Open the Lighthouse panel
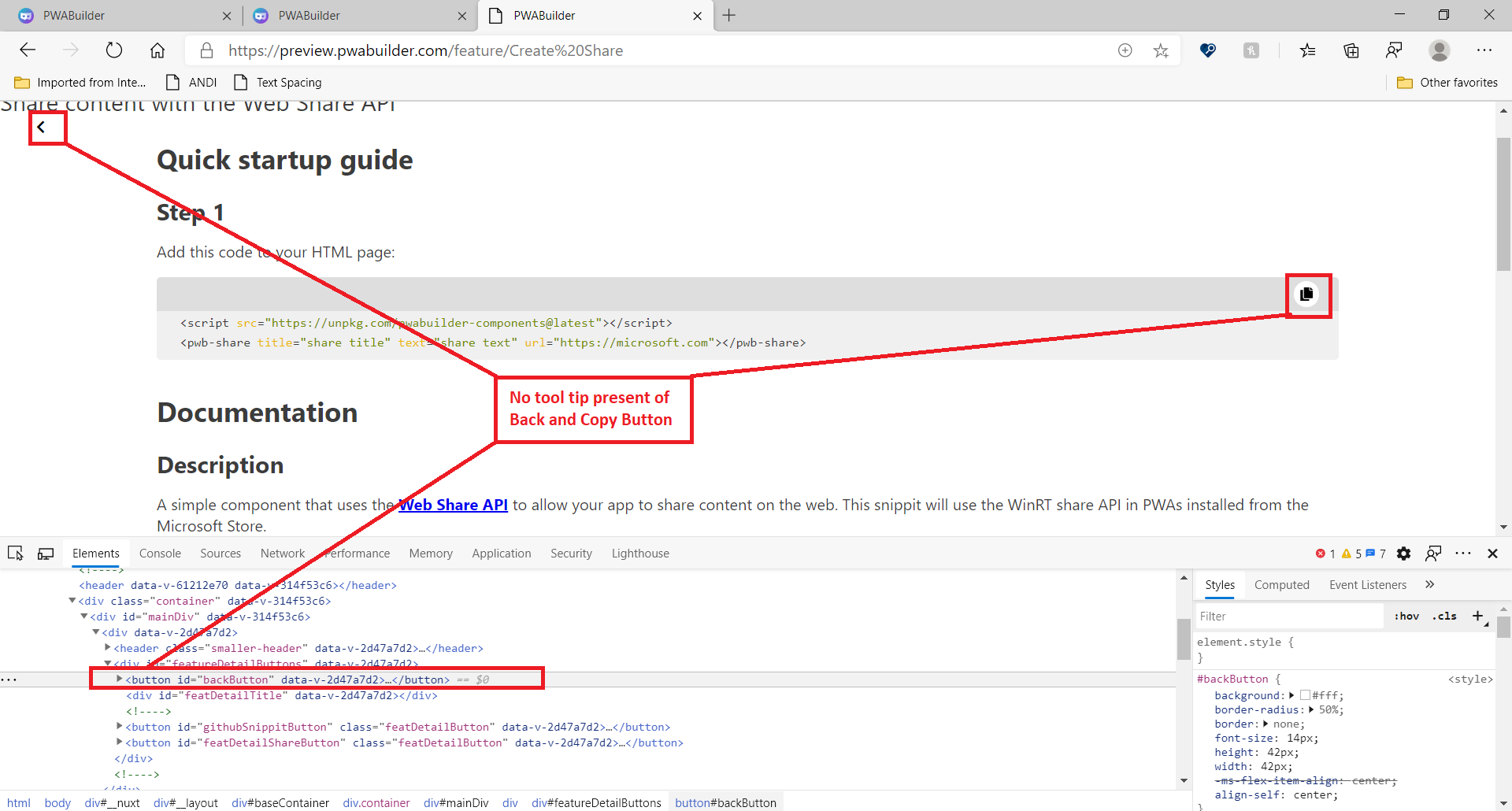 639,553
